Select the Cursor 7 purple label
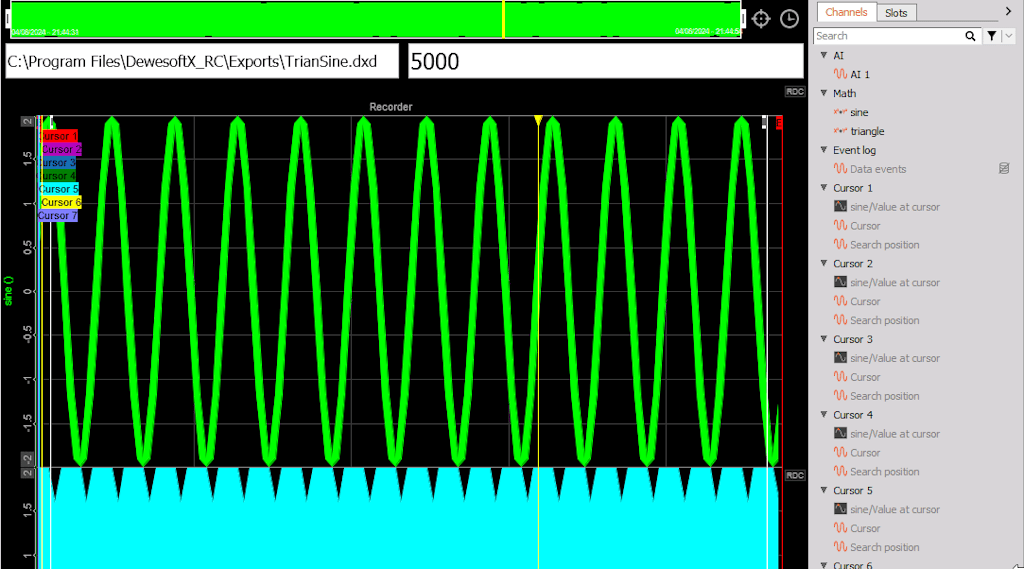Screen dimensions: 1024x569 (x=57, y=216)
